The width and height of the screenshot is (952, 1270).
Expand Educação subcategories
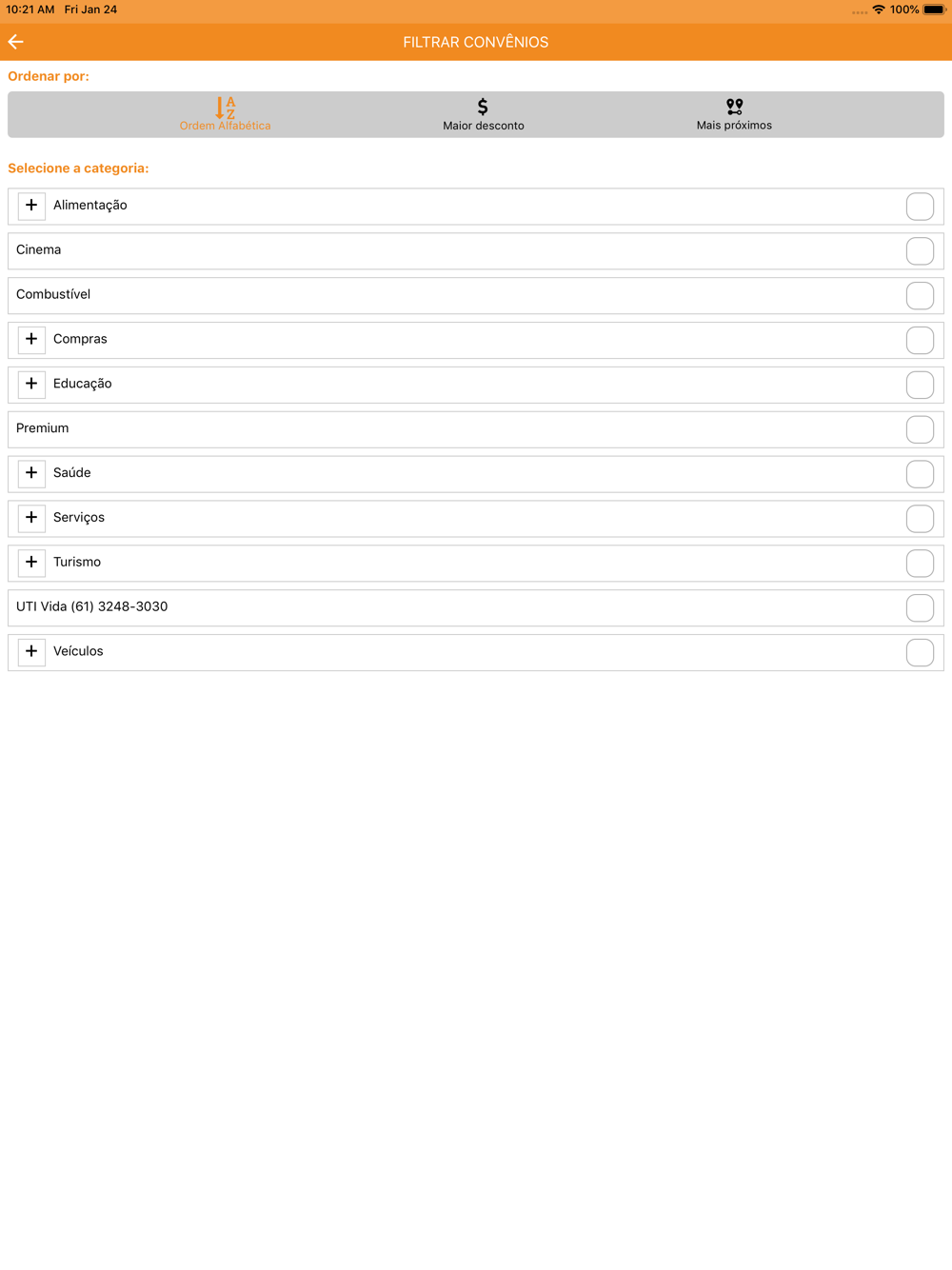31,384
